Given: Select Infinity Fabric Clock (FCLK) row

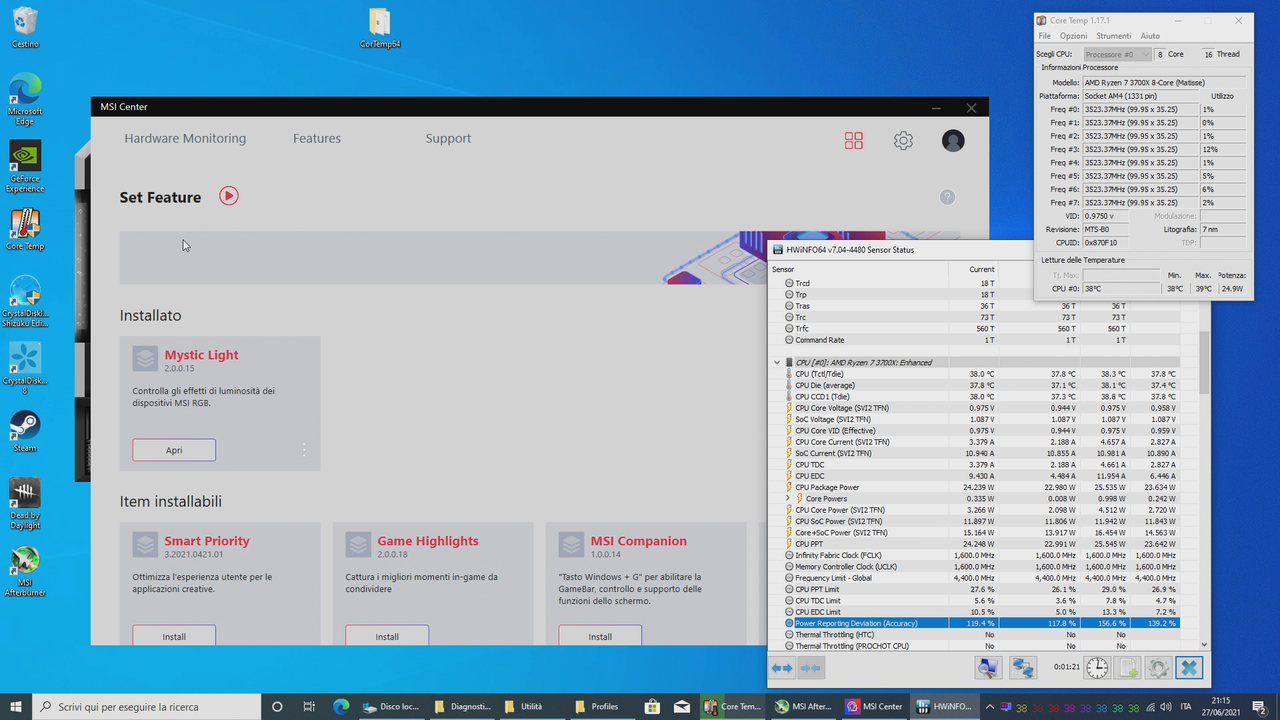Looking at the screenshot, I should 982,555.
